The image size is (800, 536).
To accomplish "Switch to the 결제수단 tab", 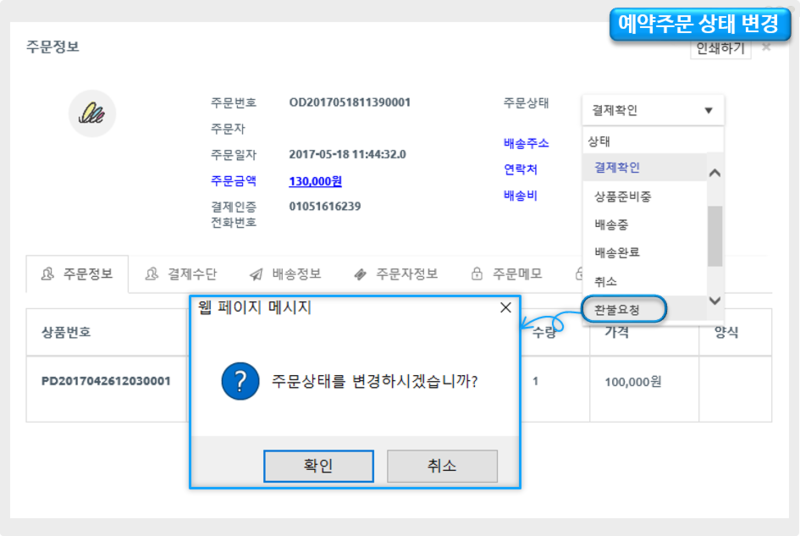I will click(180, 273).
